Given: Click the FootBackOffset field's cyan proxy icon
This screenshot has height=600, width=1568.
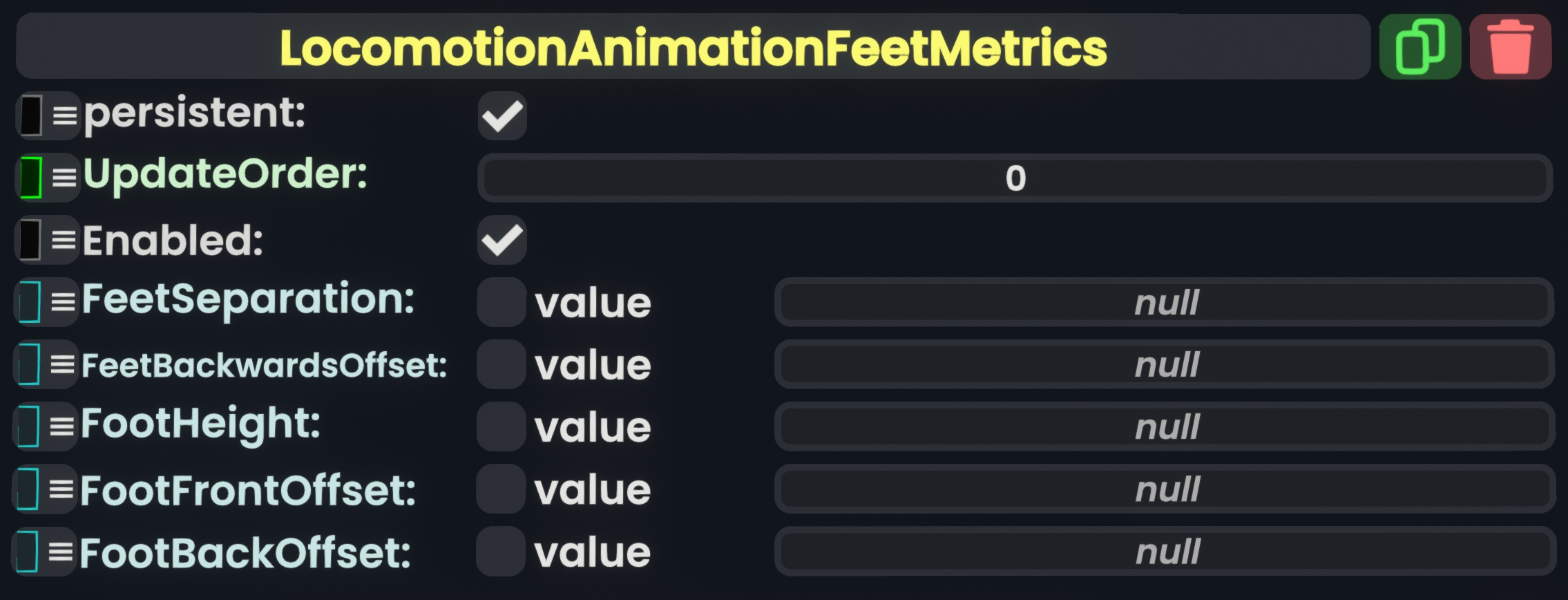Looking at the screenshot, I should pyautogui.click(x=27, y=552).
